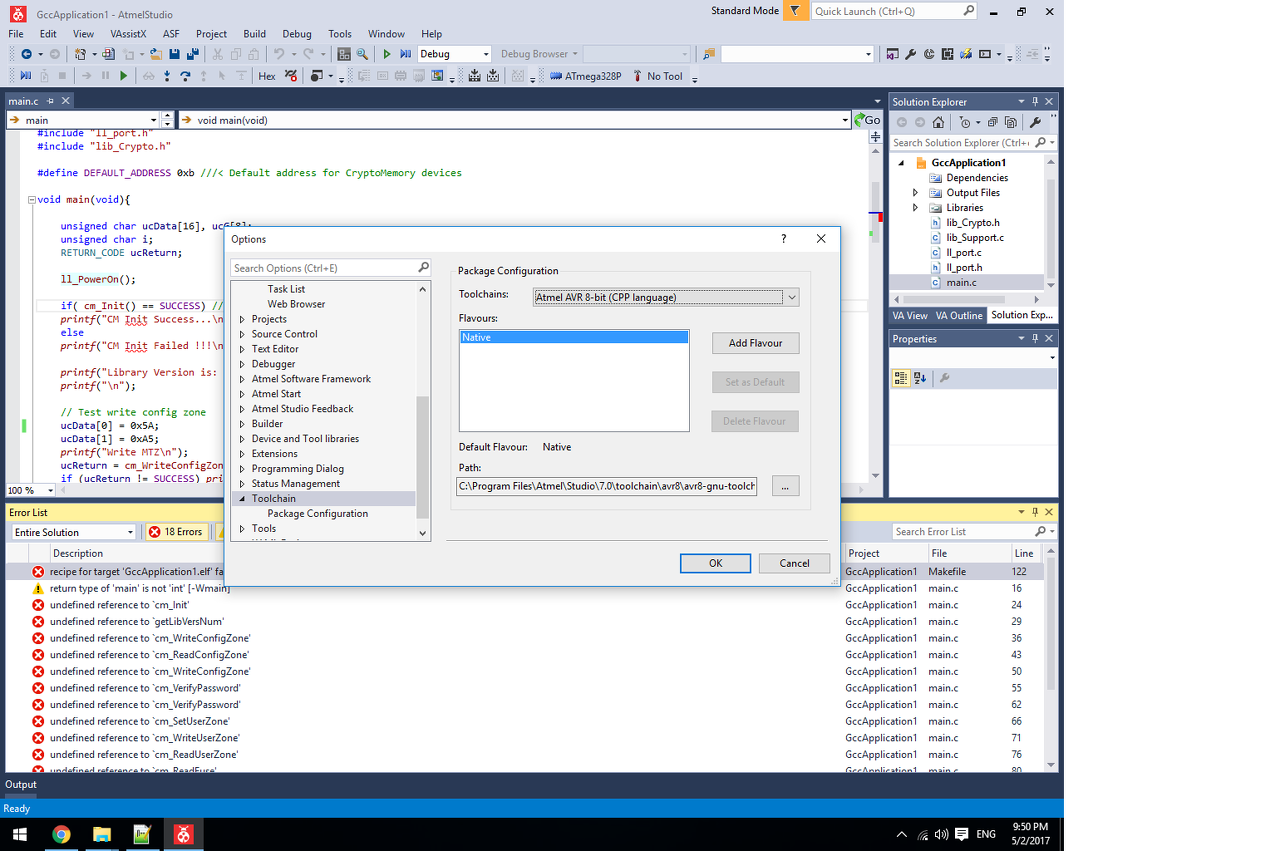This screenshot has height=851, width=1280.
Task: Toggle Hex display mode button
Action: [267, 76]
